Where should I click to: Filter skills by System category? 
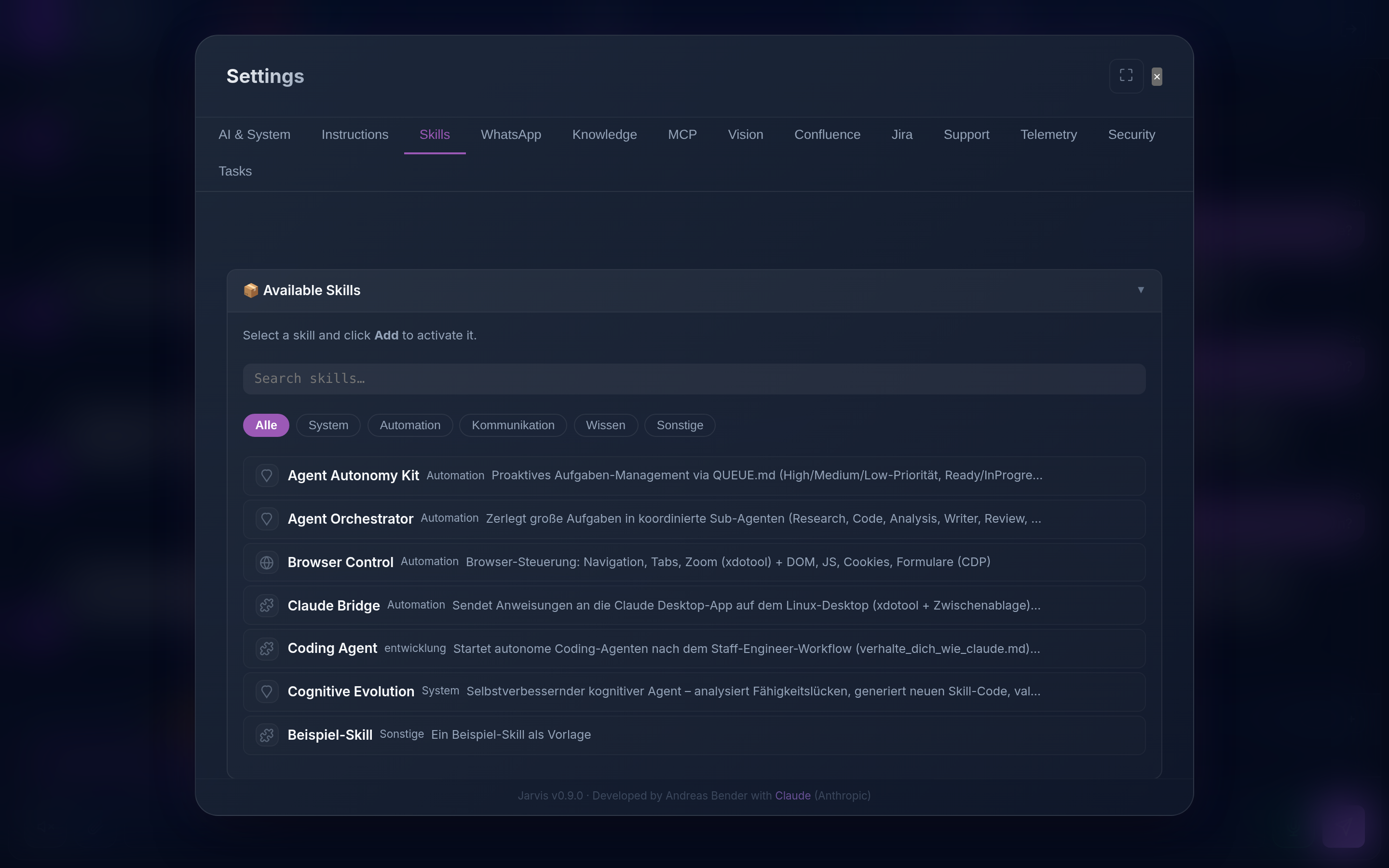(328, 425)
